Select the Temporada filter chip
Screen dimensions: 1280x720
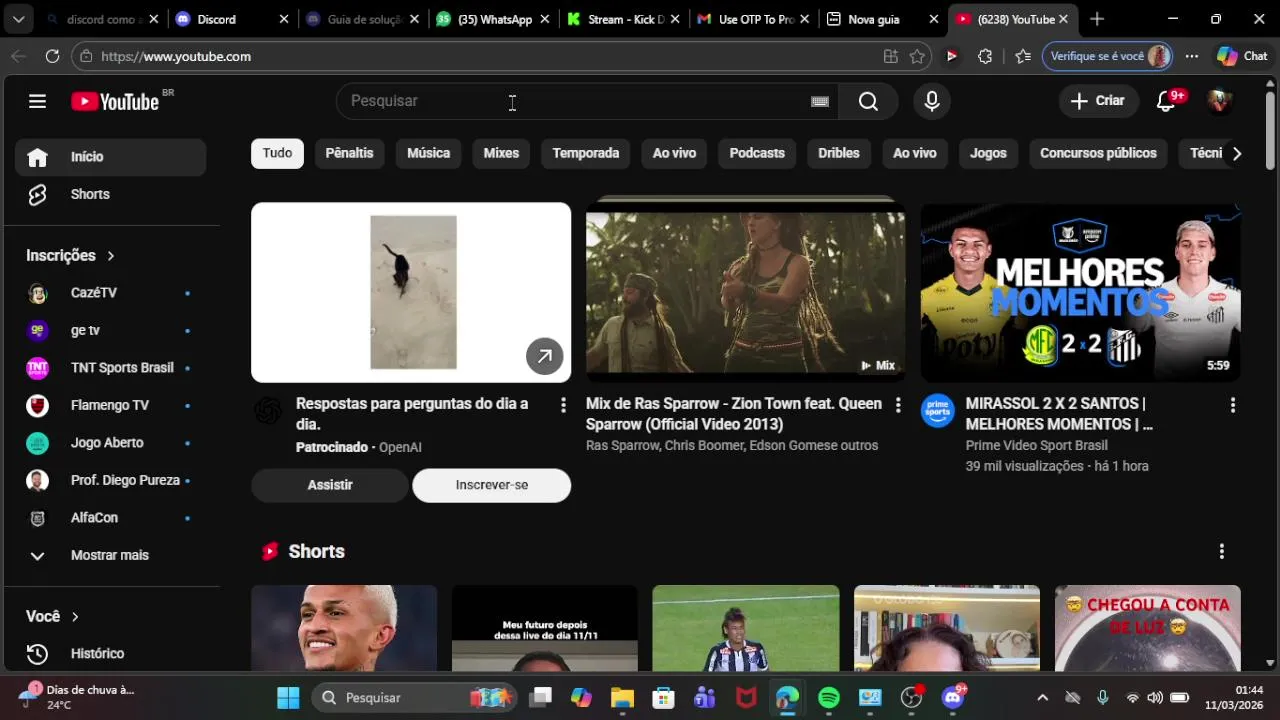586,153
